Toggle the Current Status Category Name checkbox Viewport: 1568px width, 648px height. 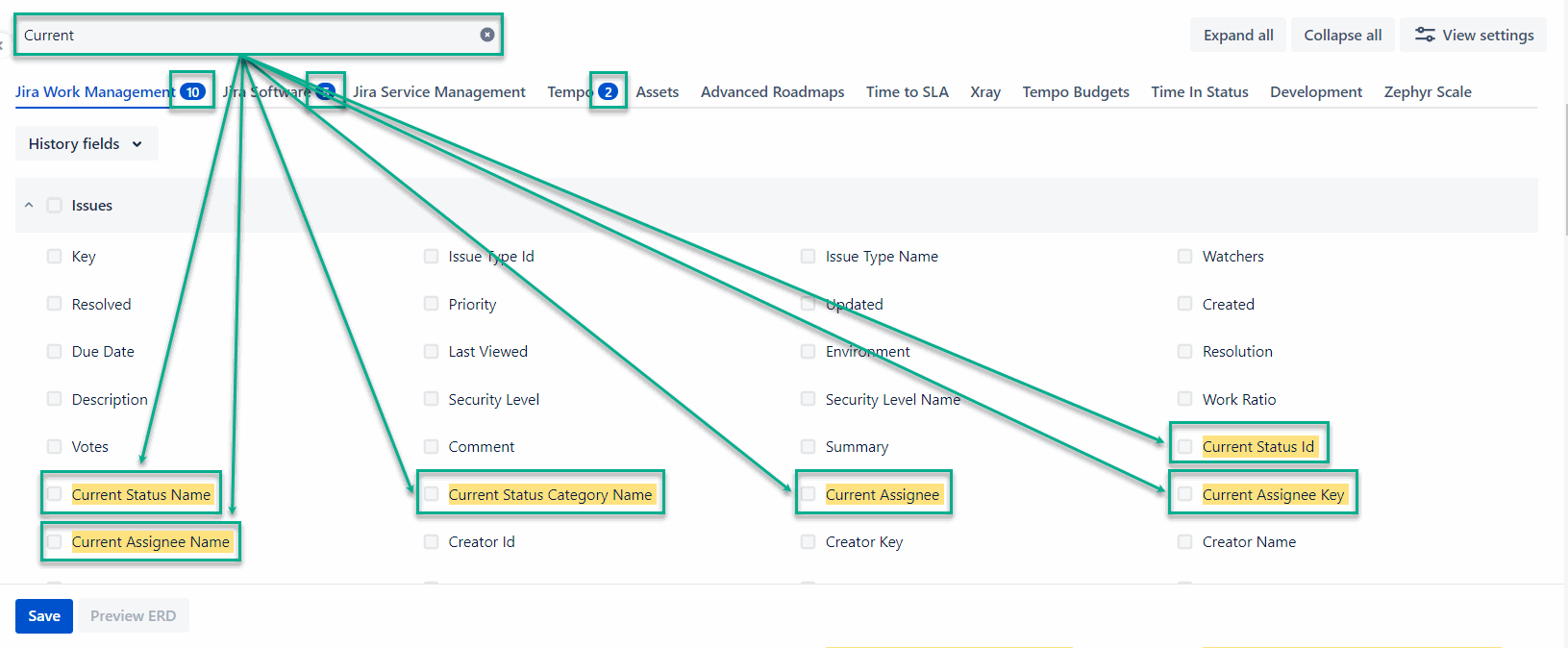tap(432, 494)
